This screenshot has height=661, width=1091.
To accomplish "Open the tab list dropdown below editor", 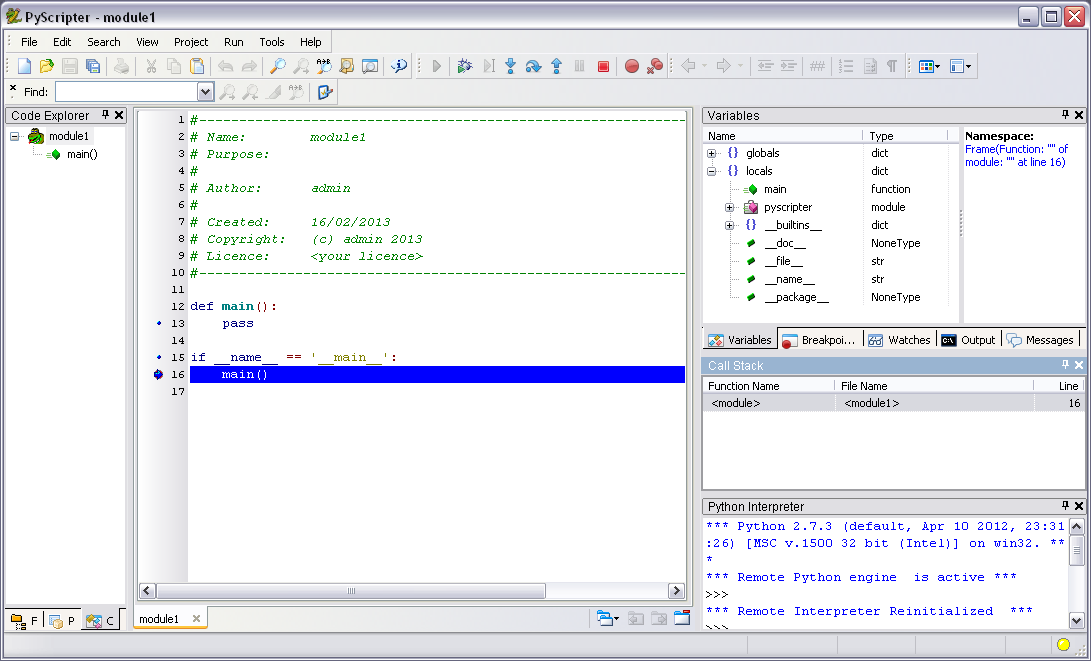I will (x=607, y=618).
